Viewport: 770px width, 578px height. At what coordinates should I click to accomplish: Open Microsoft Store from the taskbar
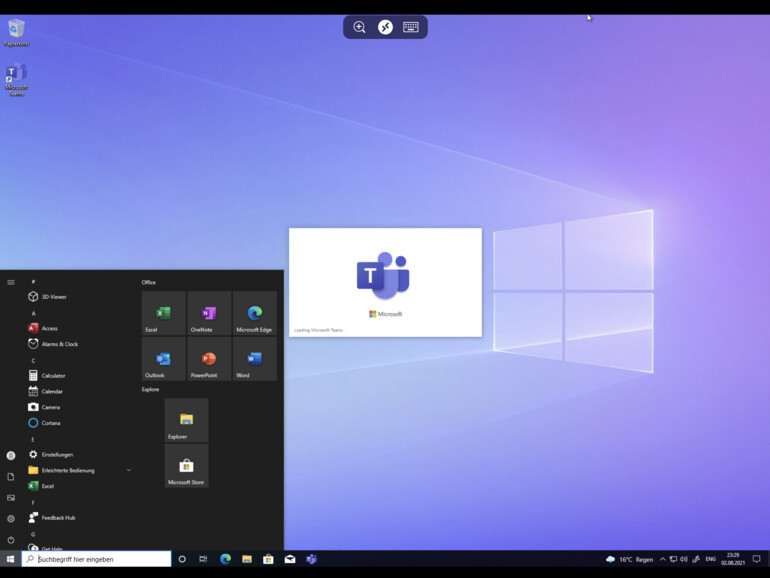coord(268,559)
